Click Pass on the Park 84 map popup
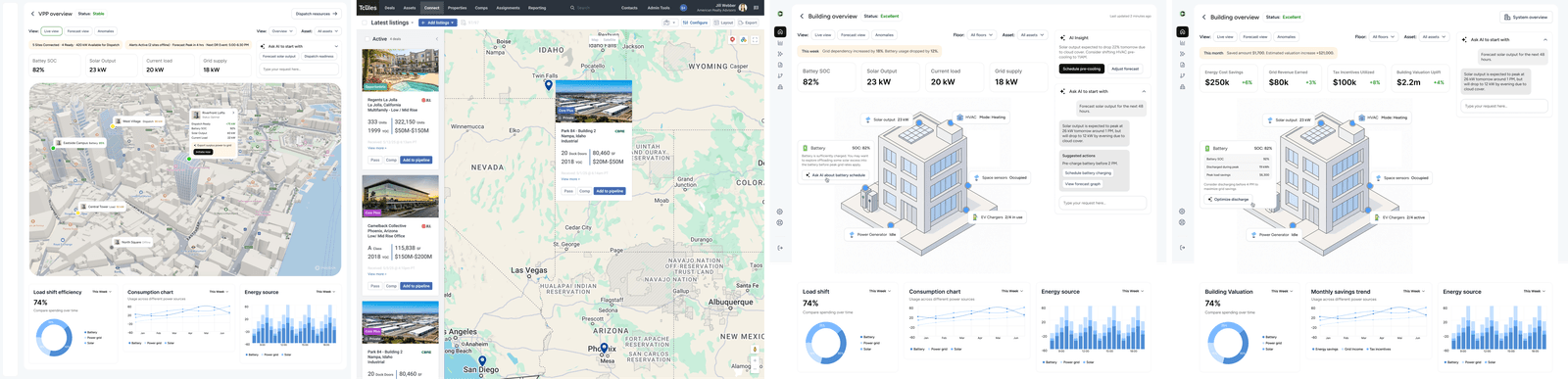Image resolution: width=1568 pixels, height=379 pixels. pos(568,191)
